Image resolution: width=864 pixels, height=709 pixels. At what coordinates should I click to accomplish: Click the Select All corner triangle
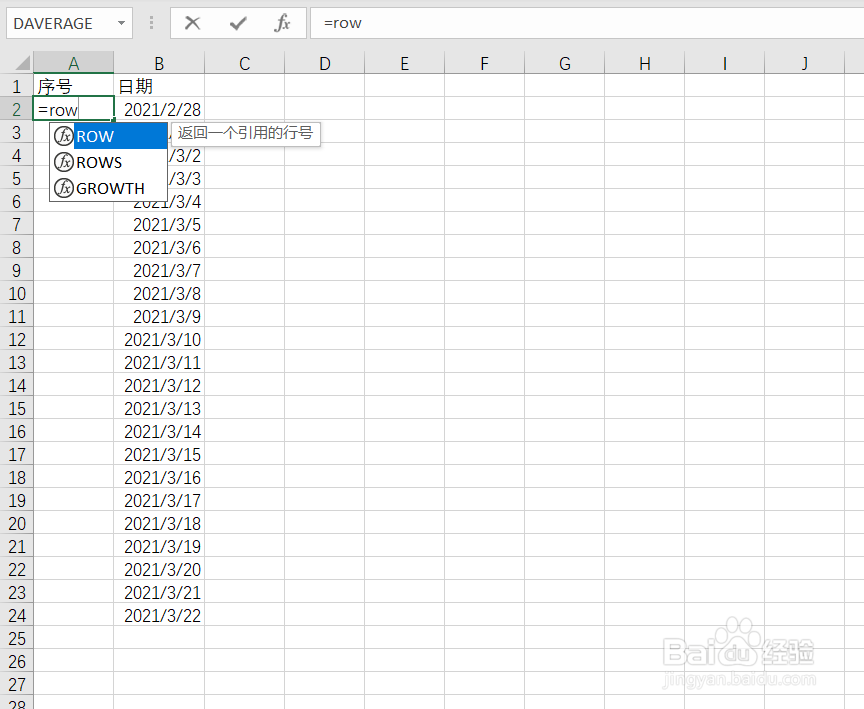pyautogui.click(x=21, y=62)
